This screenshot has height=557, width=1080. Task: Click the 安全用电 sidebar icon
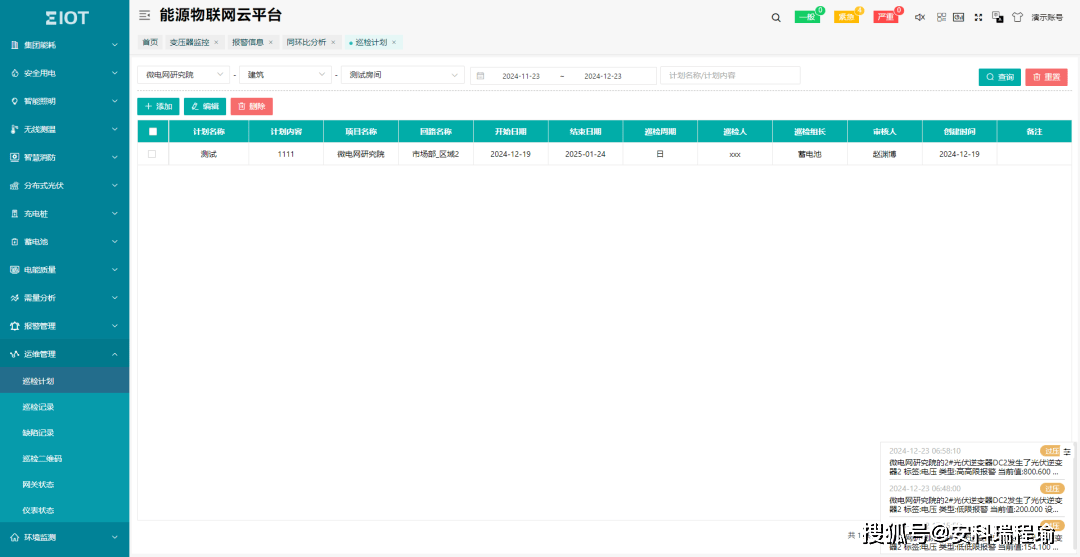[14, 73]
